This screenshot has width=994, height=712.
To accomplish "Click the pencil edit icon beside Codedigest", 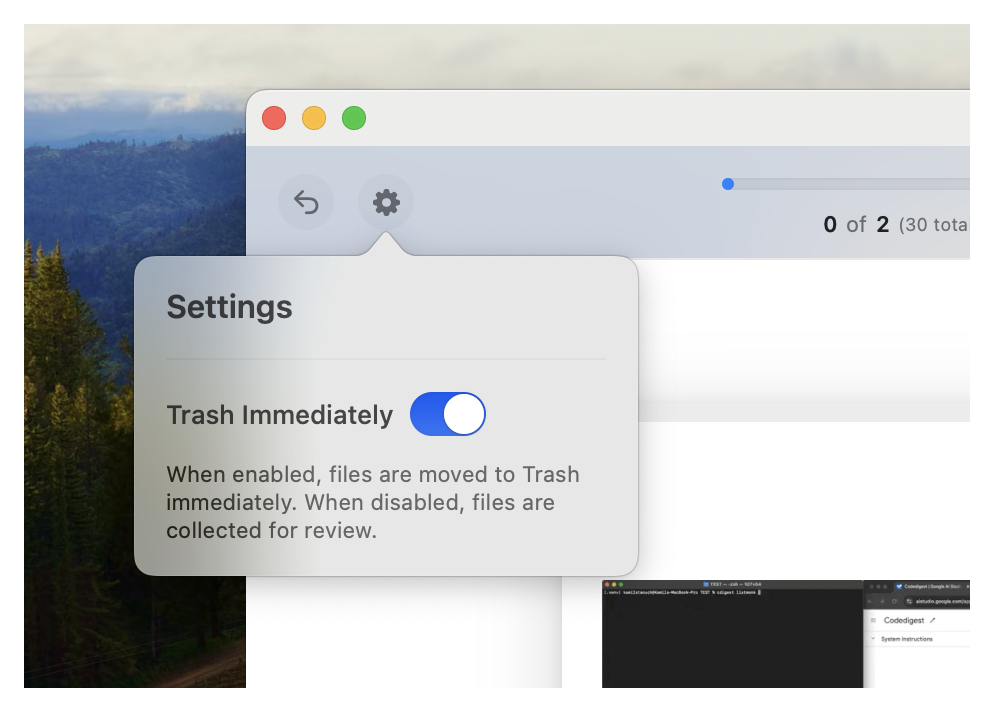I will [x=932, y=620].
